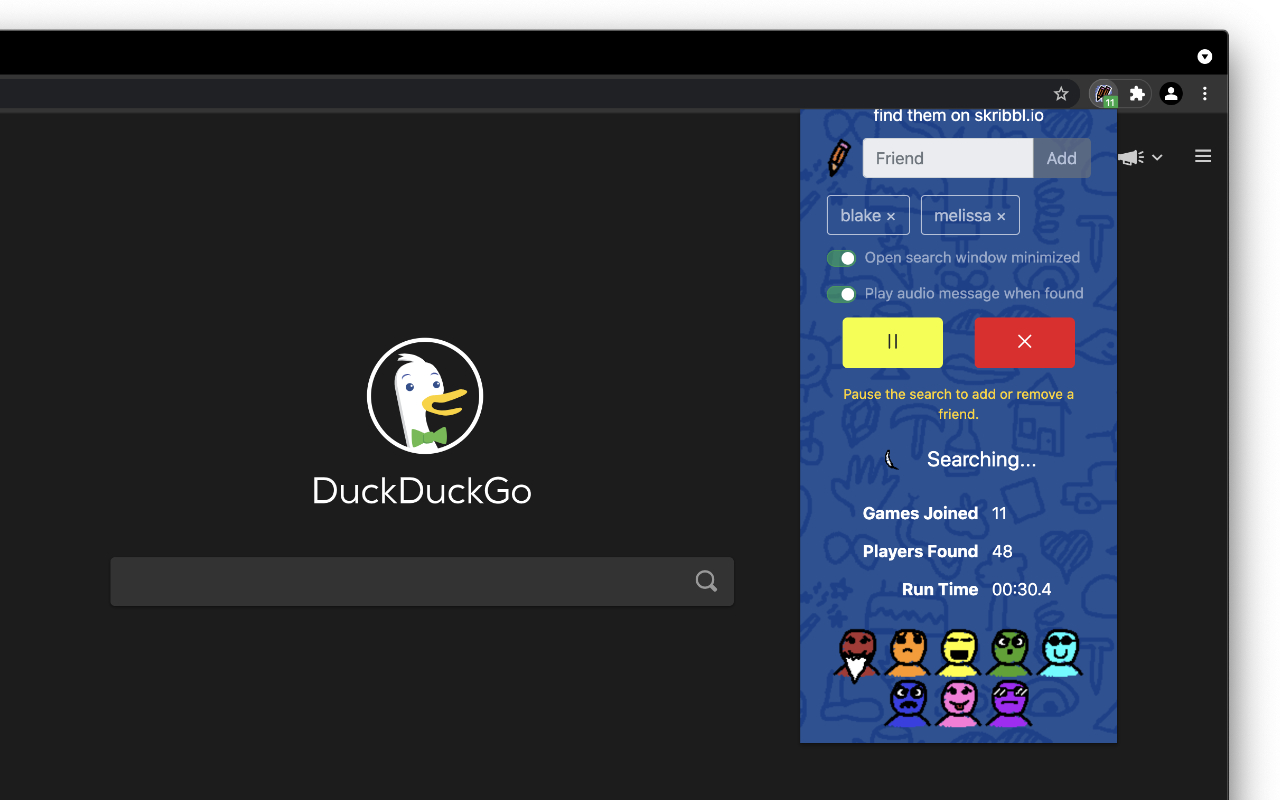
Task: Click the moon icon next to Searching
Action: pos(891,459)
